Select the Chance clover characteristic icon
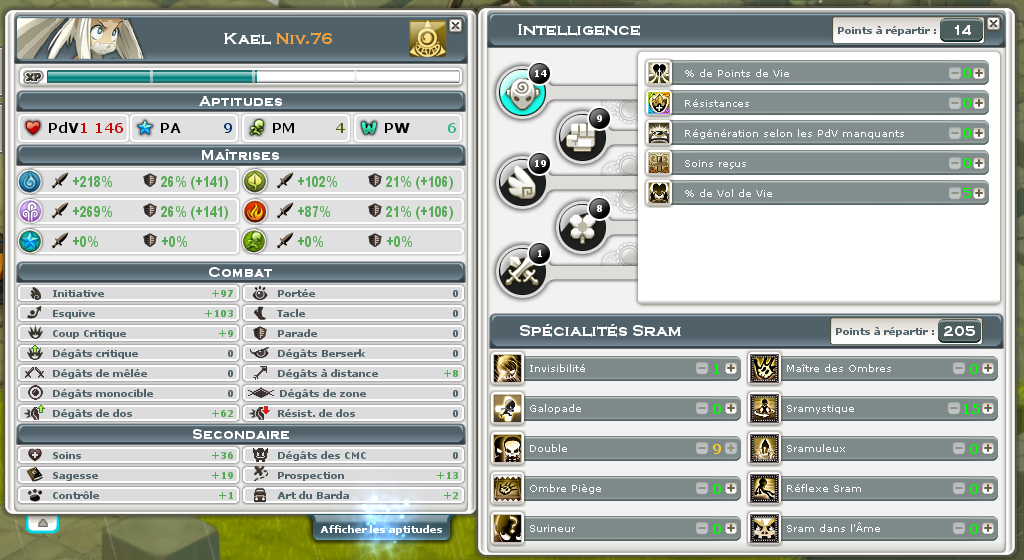1024x560 pixels. (x=581, y=228)
